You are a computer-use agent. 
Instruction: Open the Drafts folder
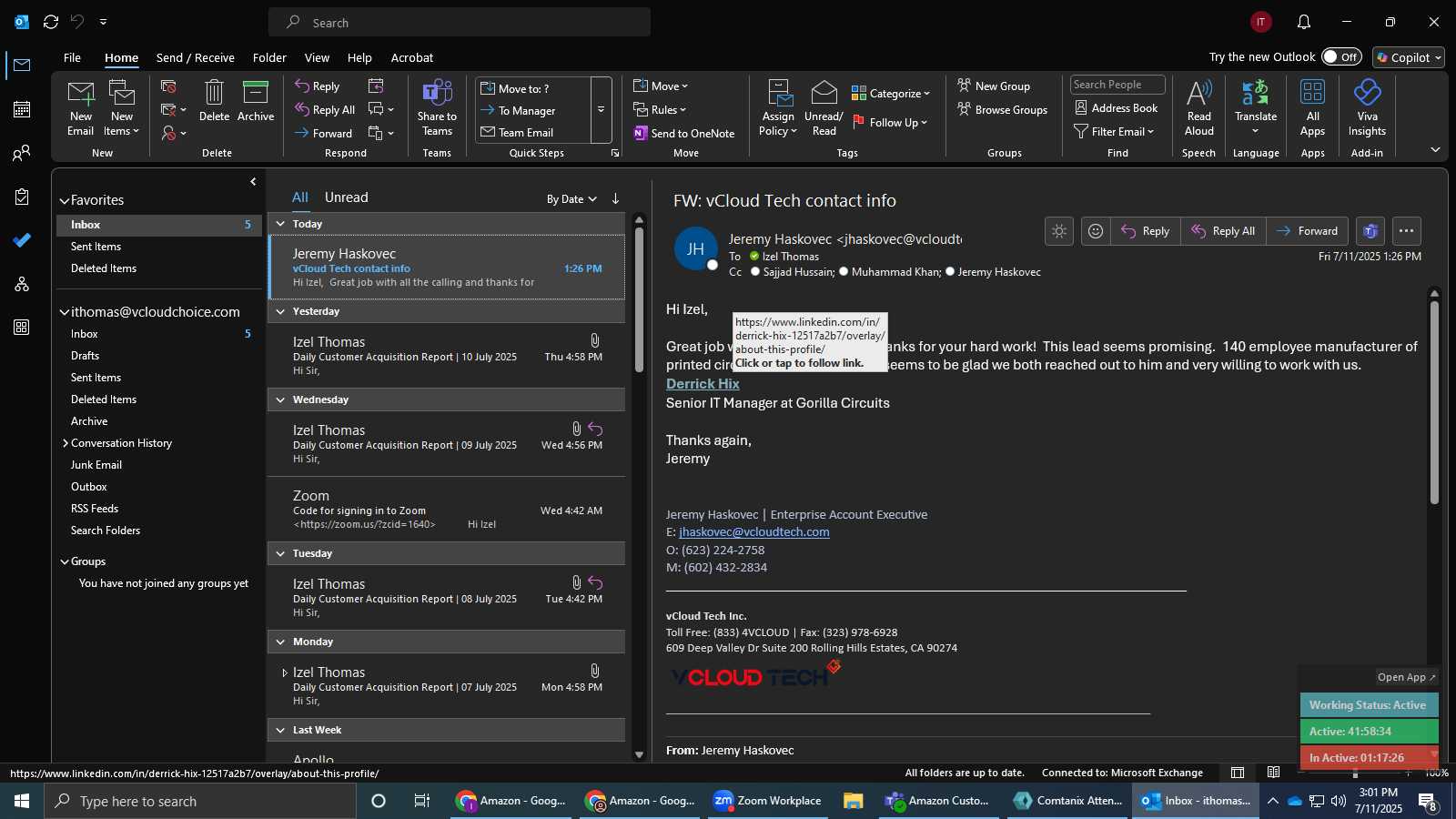86,356
